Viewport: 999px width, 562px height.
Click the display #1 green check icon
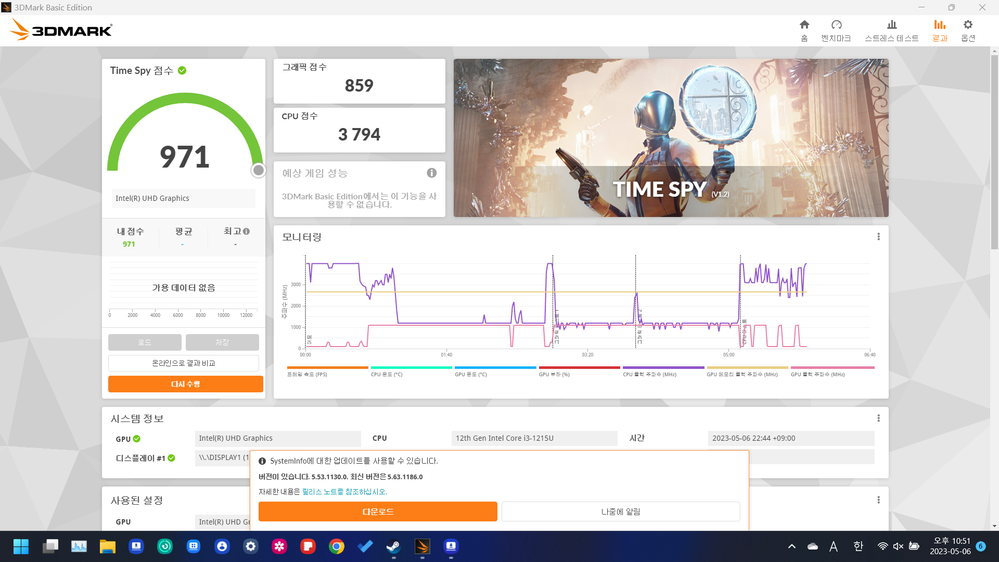click(x=171, y=458)
